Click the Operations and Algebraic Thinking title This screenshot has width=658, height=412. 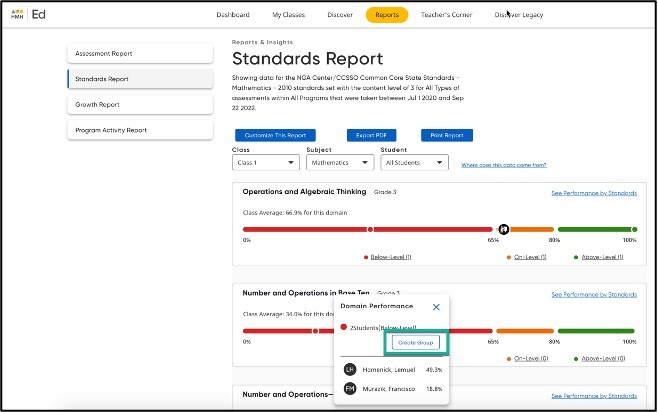[x=304, y=192]
